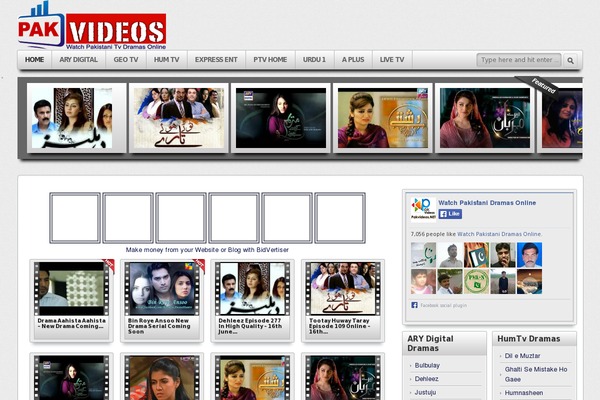
Task: Open 'Bin Roye Ansoo New Drama Serial' title link
Action: point(159,326)
